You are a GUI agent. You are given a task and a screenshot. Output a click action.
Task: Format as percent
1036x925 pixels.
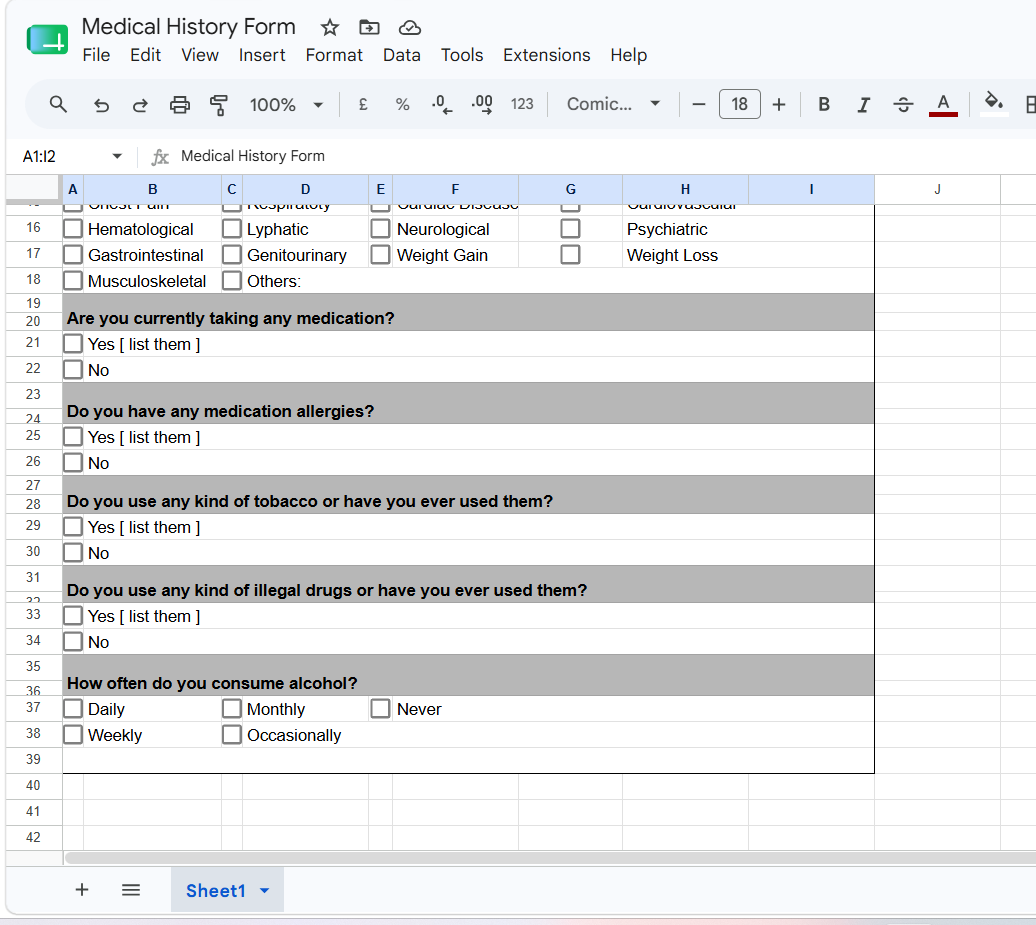402,104
